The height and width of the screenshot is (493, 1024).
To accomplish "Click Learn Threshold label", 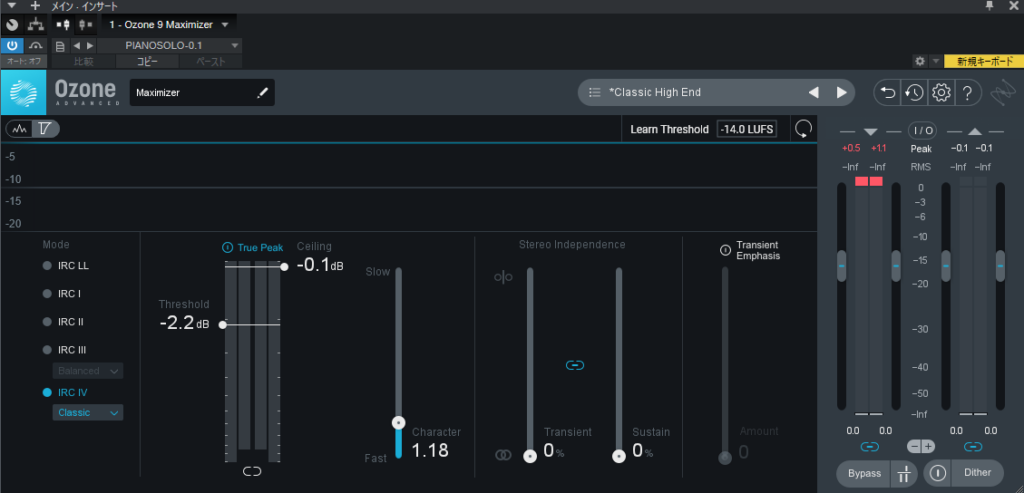I will (669, 129).
